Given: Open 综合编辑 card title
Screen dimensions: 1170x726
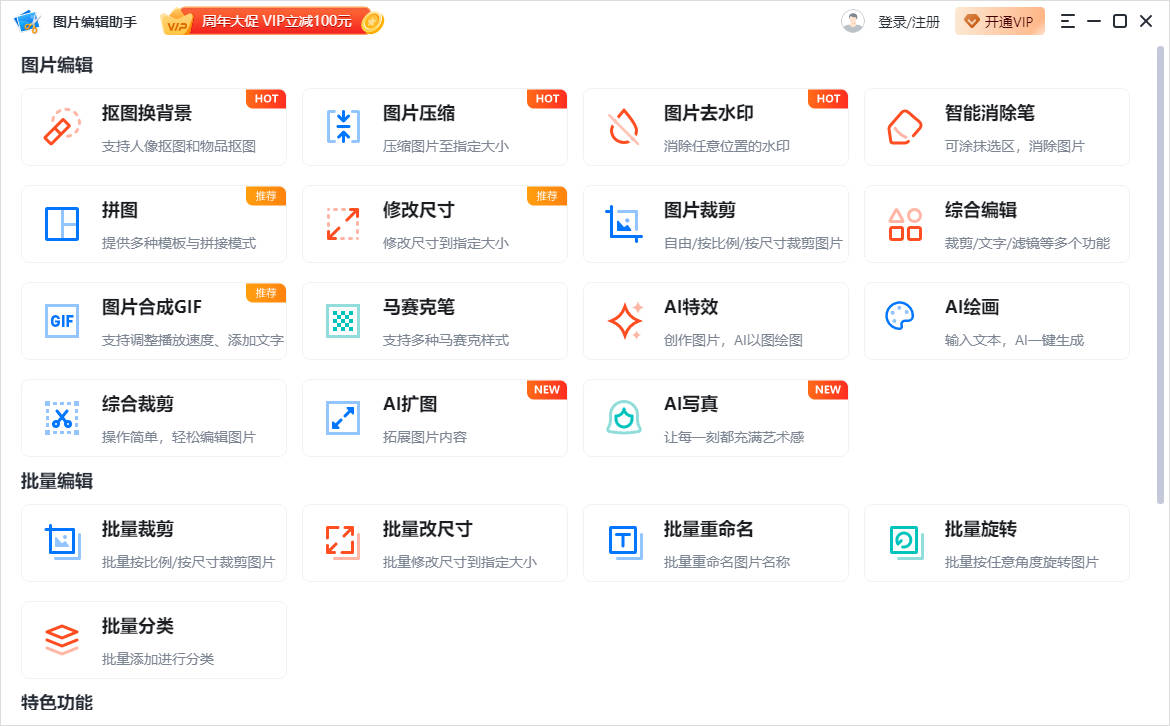Looking at the screenshot, I should 980,210.
